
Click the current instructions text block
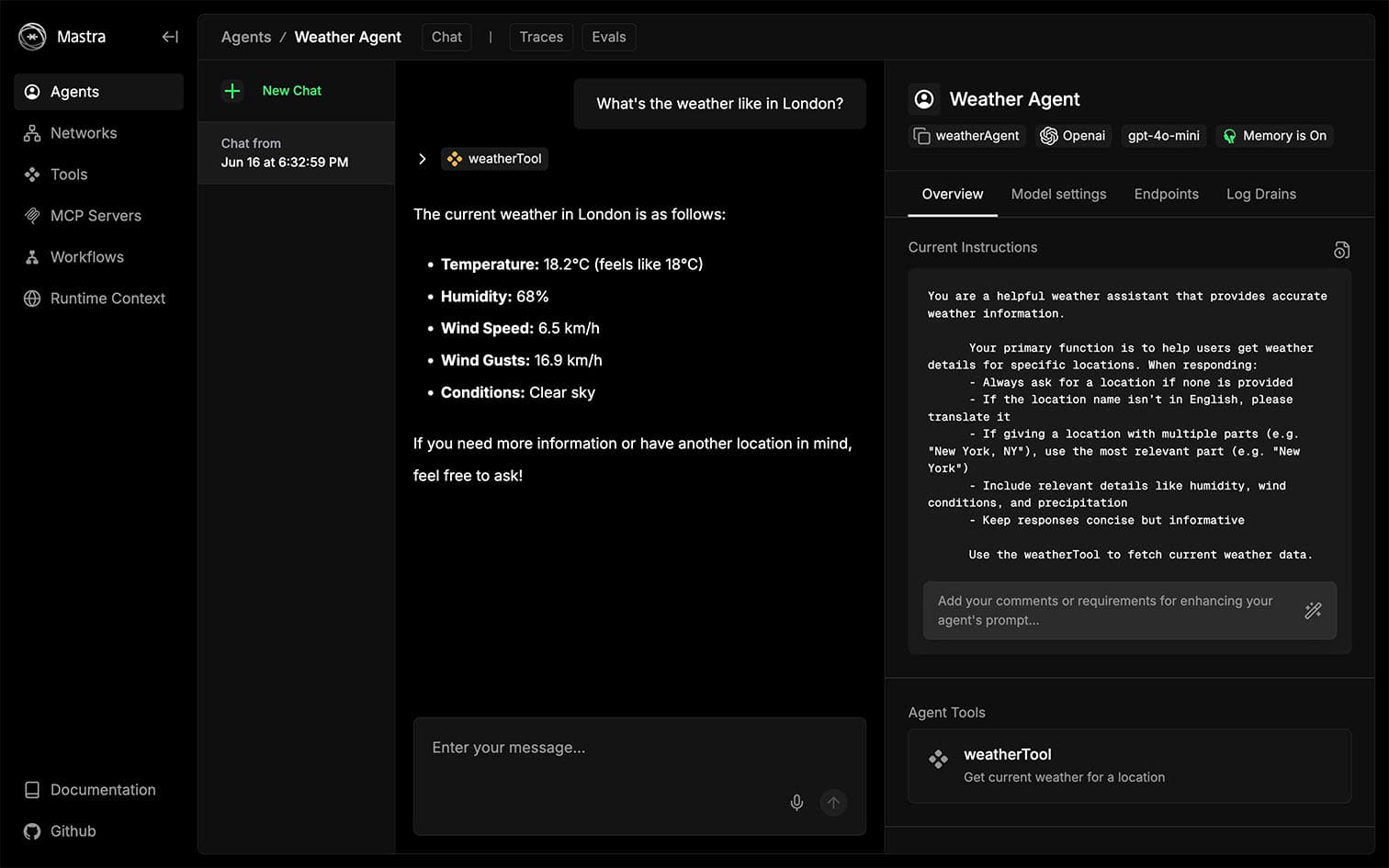pyautogui.click(x=1129, y=425)
